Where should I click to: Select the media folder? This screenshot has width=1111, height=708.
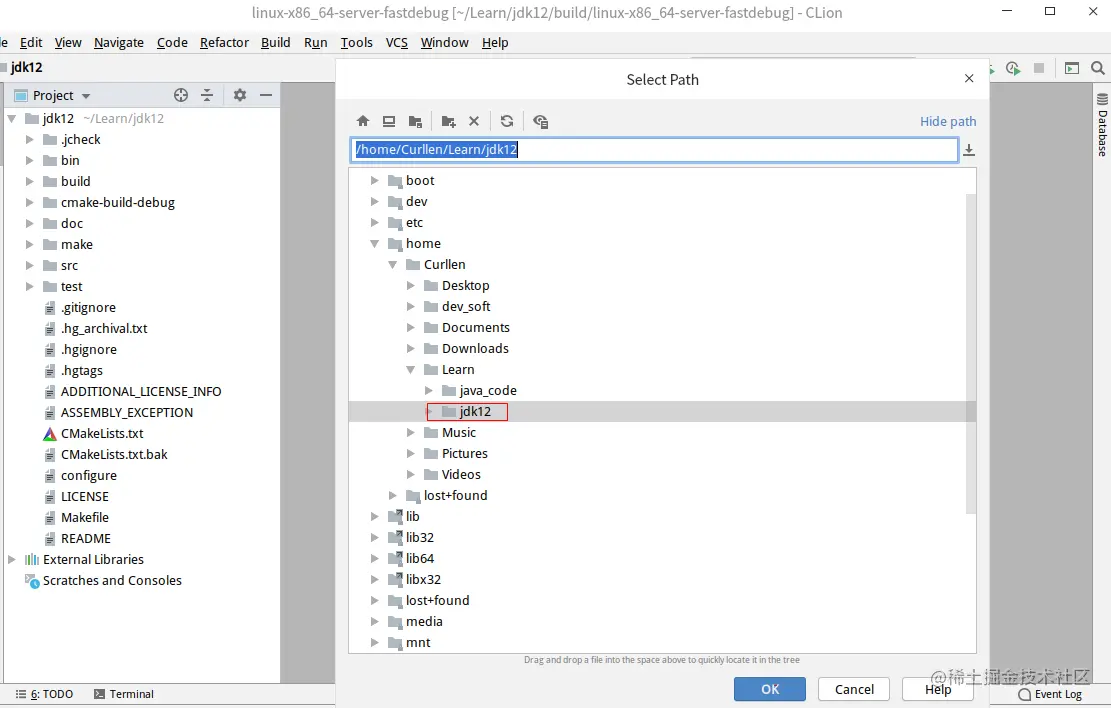coord(424,622)
